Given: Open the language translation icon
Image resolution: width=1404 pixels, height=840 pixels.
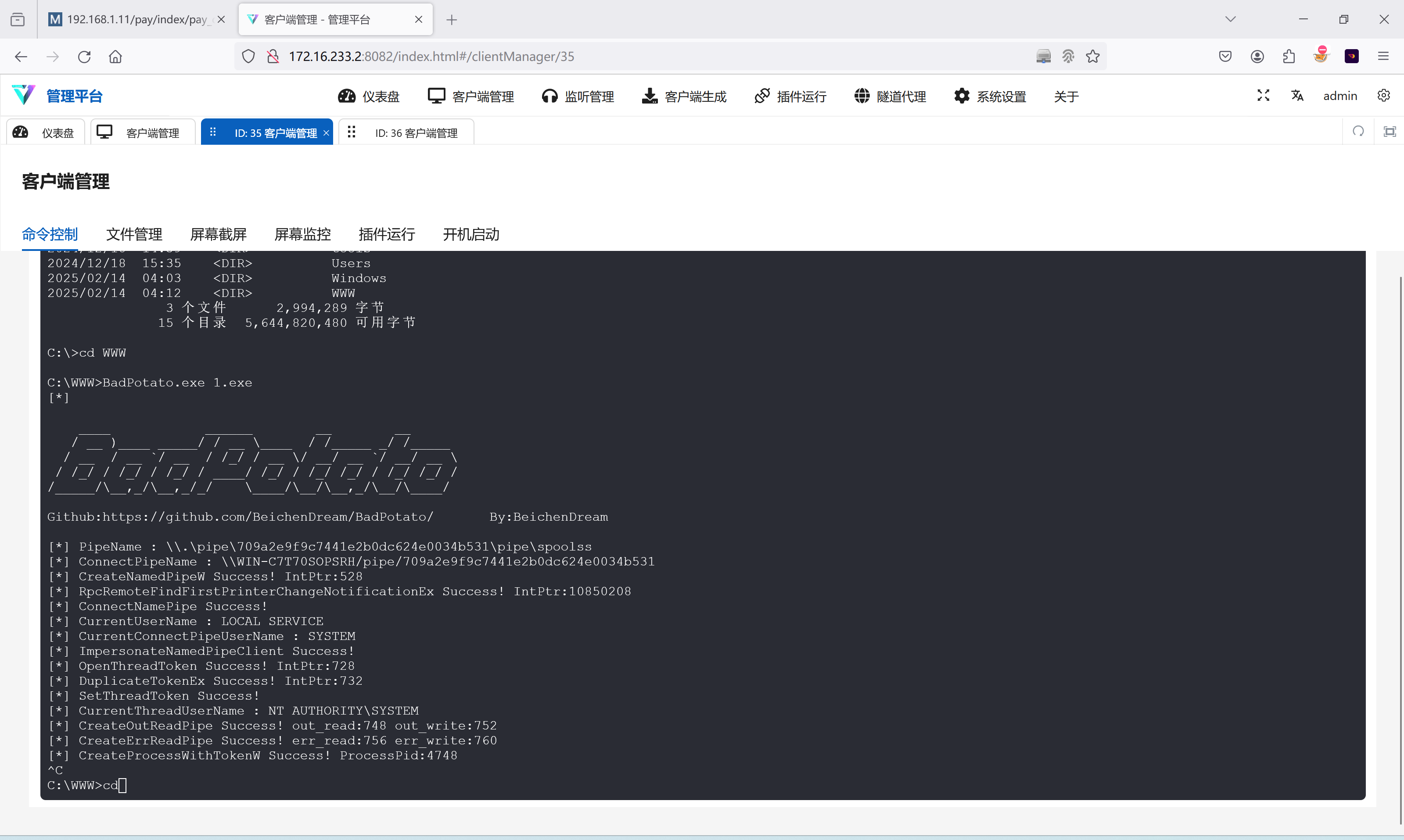Looking at the screenshot, I should point(1297,96).
